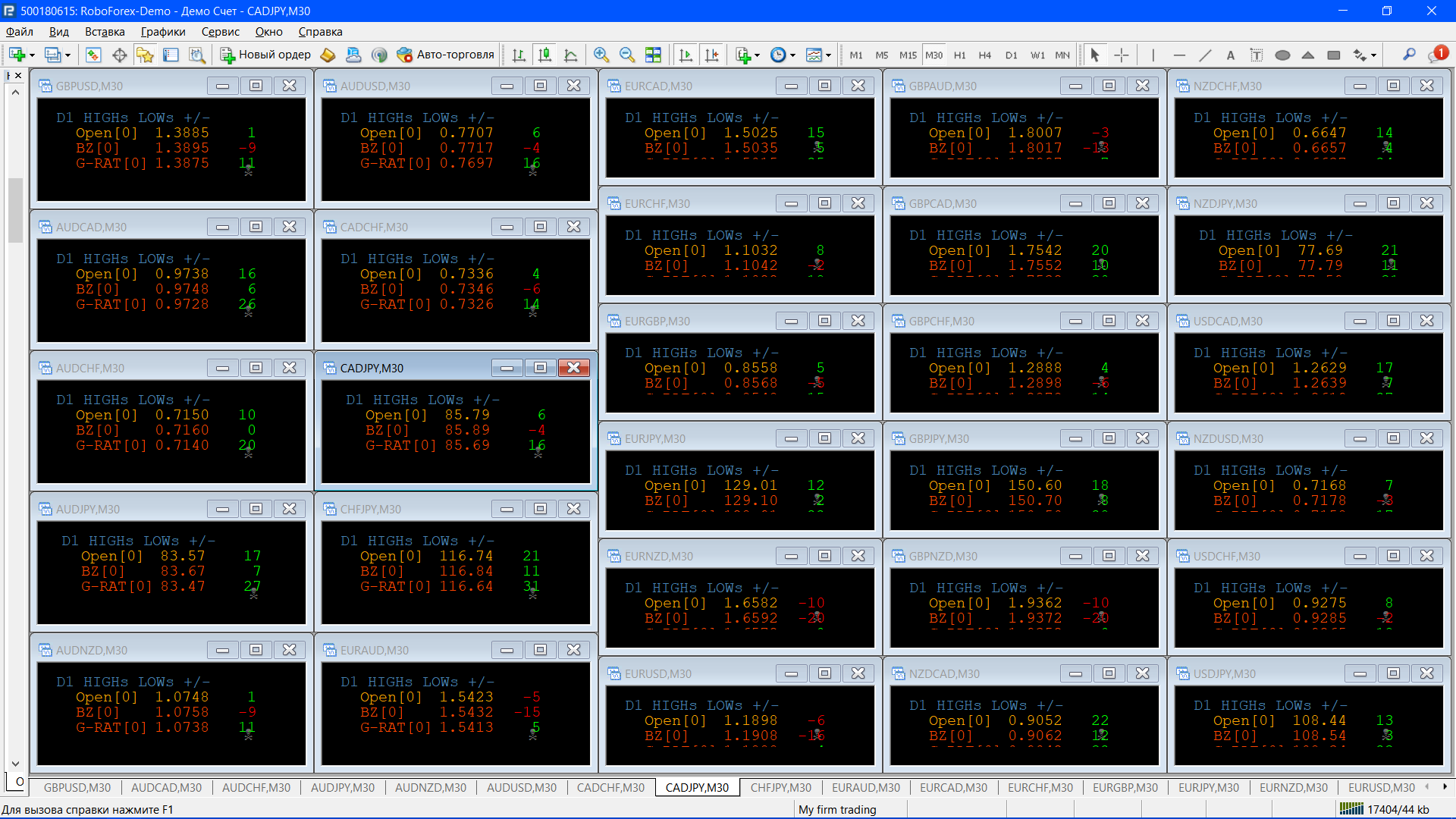
Task: Select the trendline drawing tool
Action: [x=1204, y=55]
